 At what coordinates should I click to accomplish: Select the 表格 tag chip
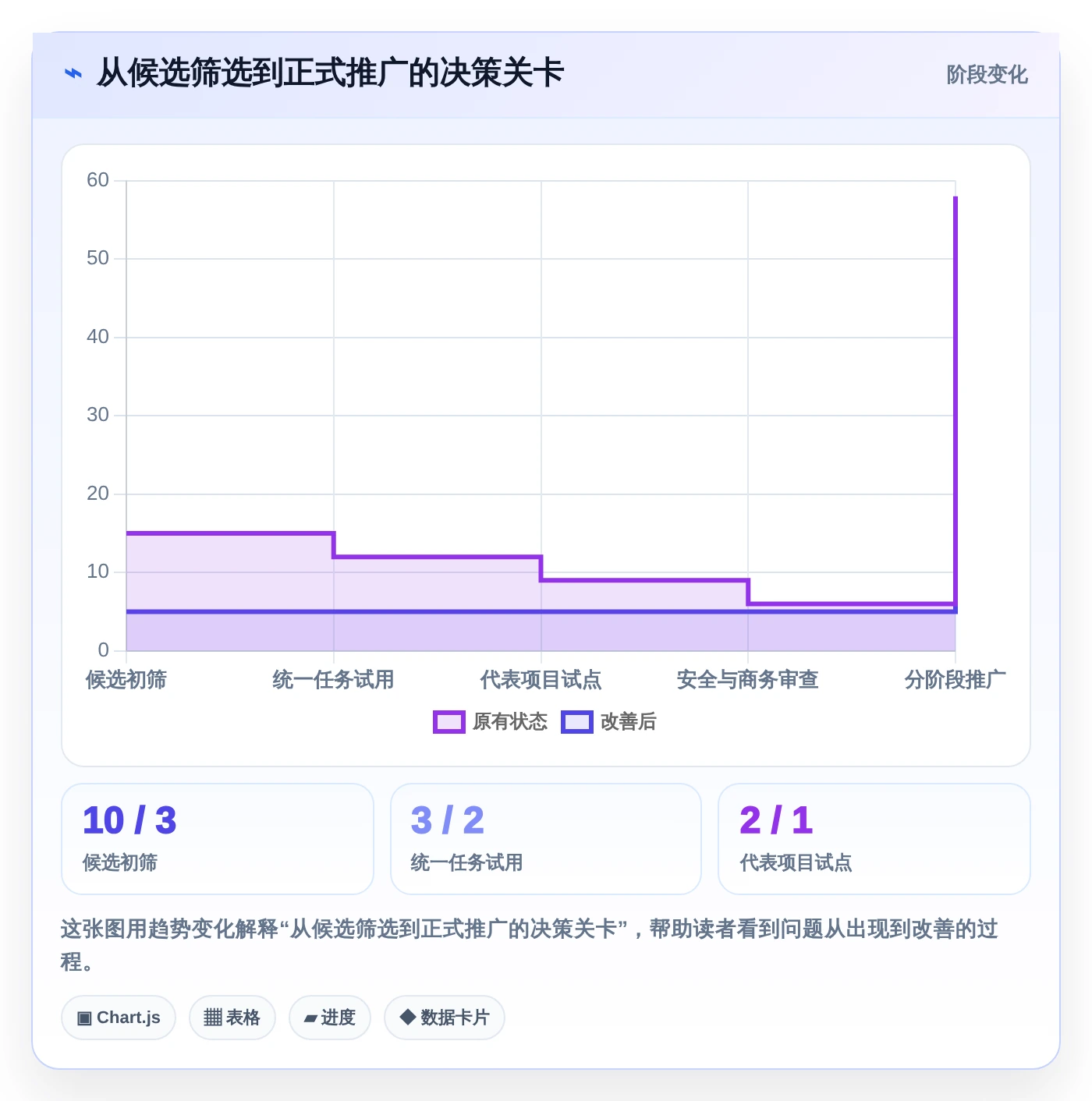click(232, 1018)
